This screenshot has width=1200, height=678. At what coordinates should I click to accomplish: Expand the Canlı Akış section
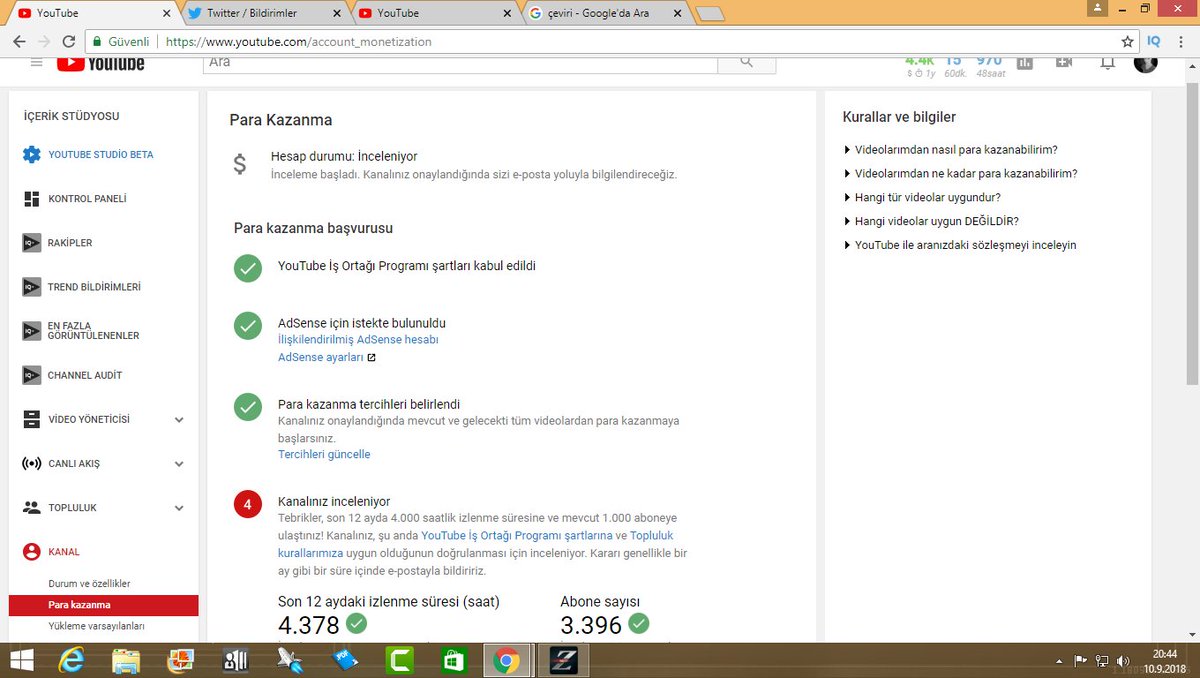(179, 464)
